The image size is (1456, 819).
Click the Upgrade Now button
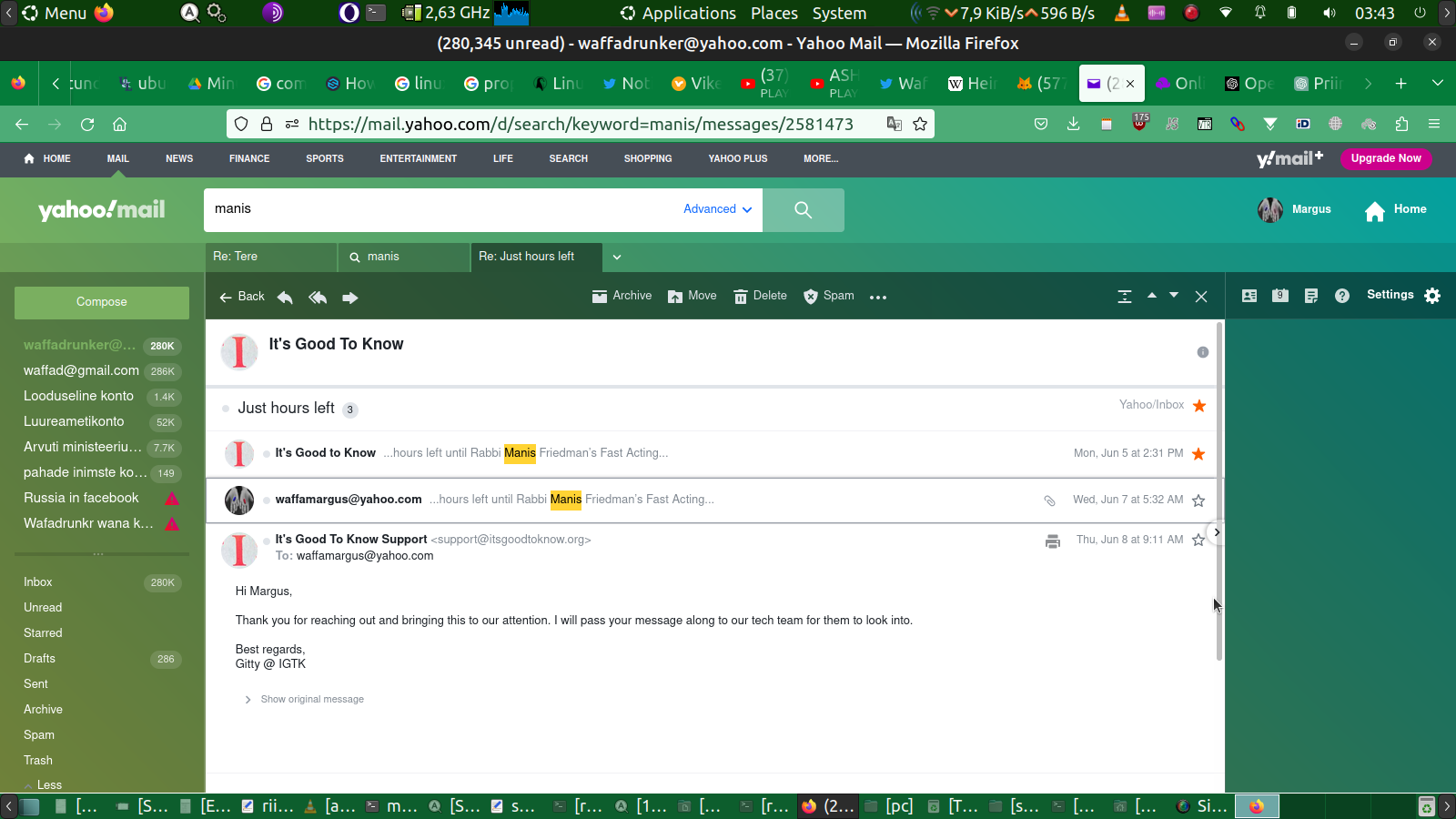(1386, 159)
